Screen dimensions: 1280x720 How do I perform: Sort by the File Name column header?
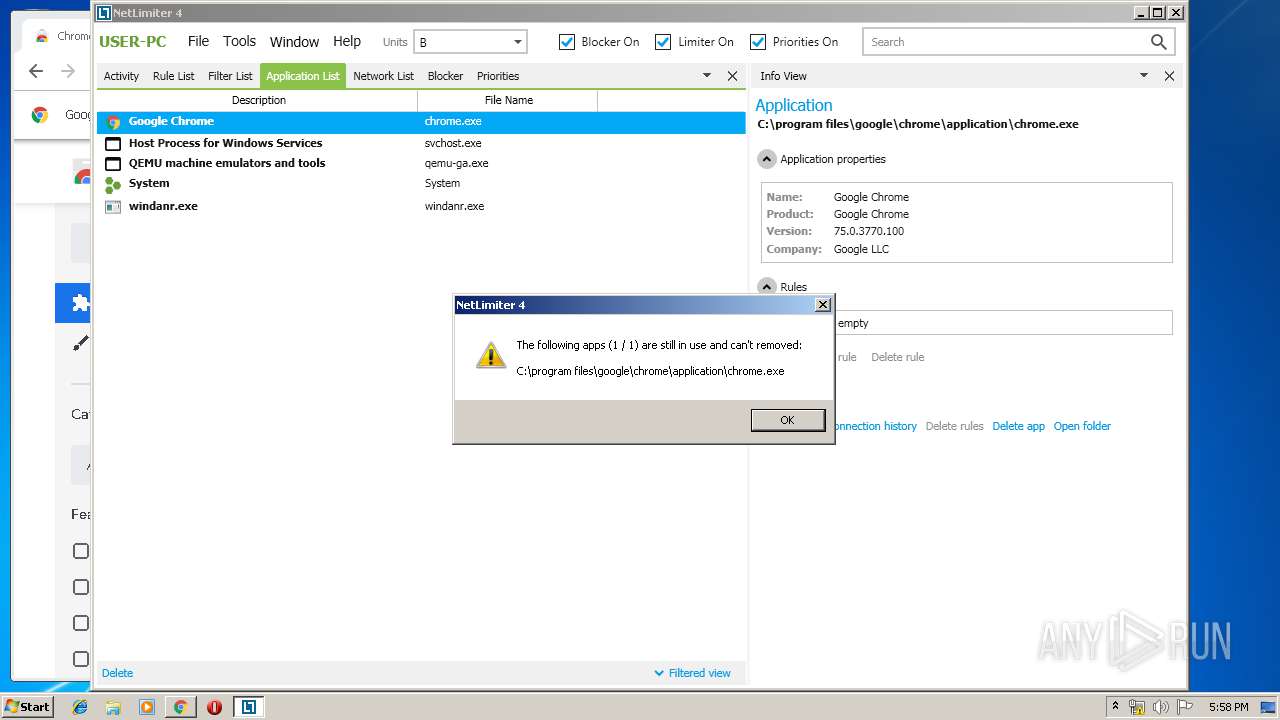(x=508, y=100)
